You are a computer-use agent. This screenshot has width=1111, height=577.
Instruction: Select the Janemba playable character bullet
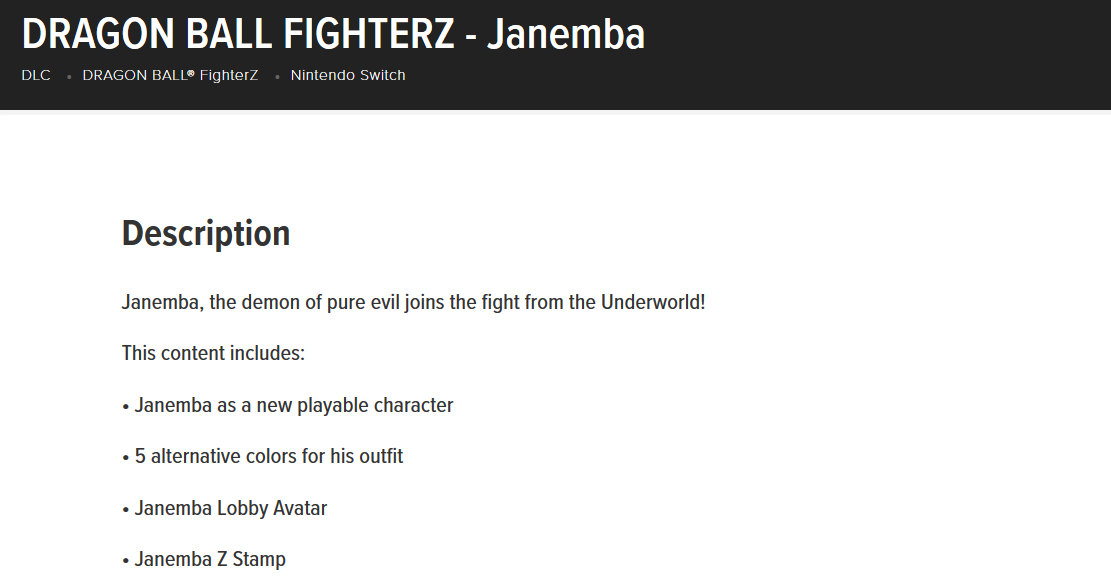[x=291, y=405]
